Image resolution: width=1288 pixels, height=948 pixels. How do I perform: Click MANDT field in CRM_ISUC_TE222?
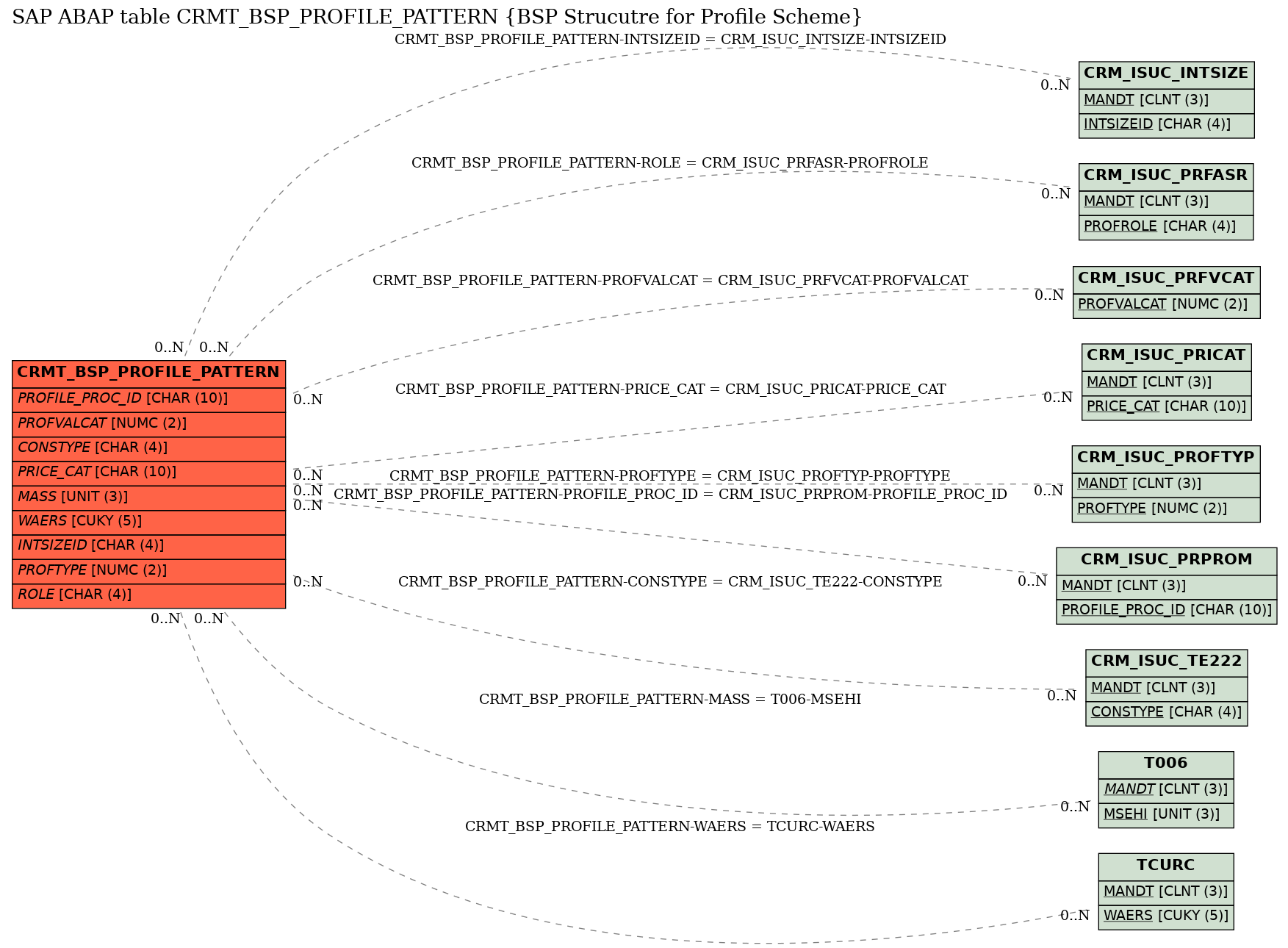point(1166,689)
